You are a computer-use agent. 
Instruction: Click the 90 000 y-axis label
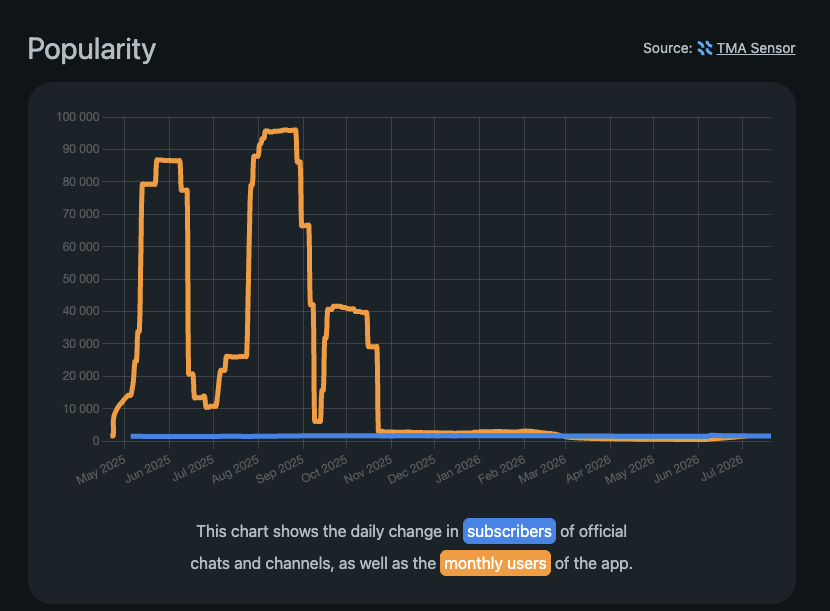click(80, 149)
